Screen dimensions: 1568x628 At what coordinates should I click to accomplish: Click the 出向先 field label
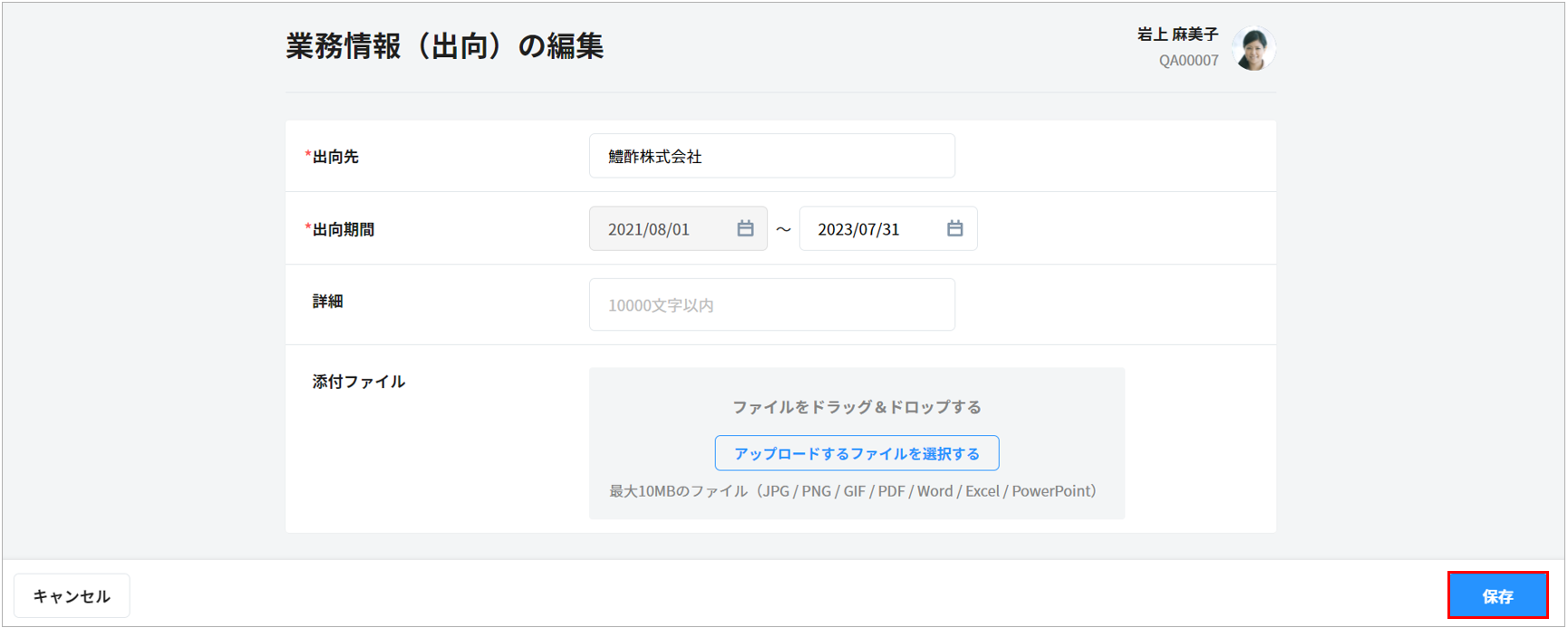(x=335, y=157)
